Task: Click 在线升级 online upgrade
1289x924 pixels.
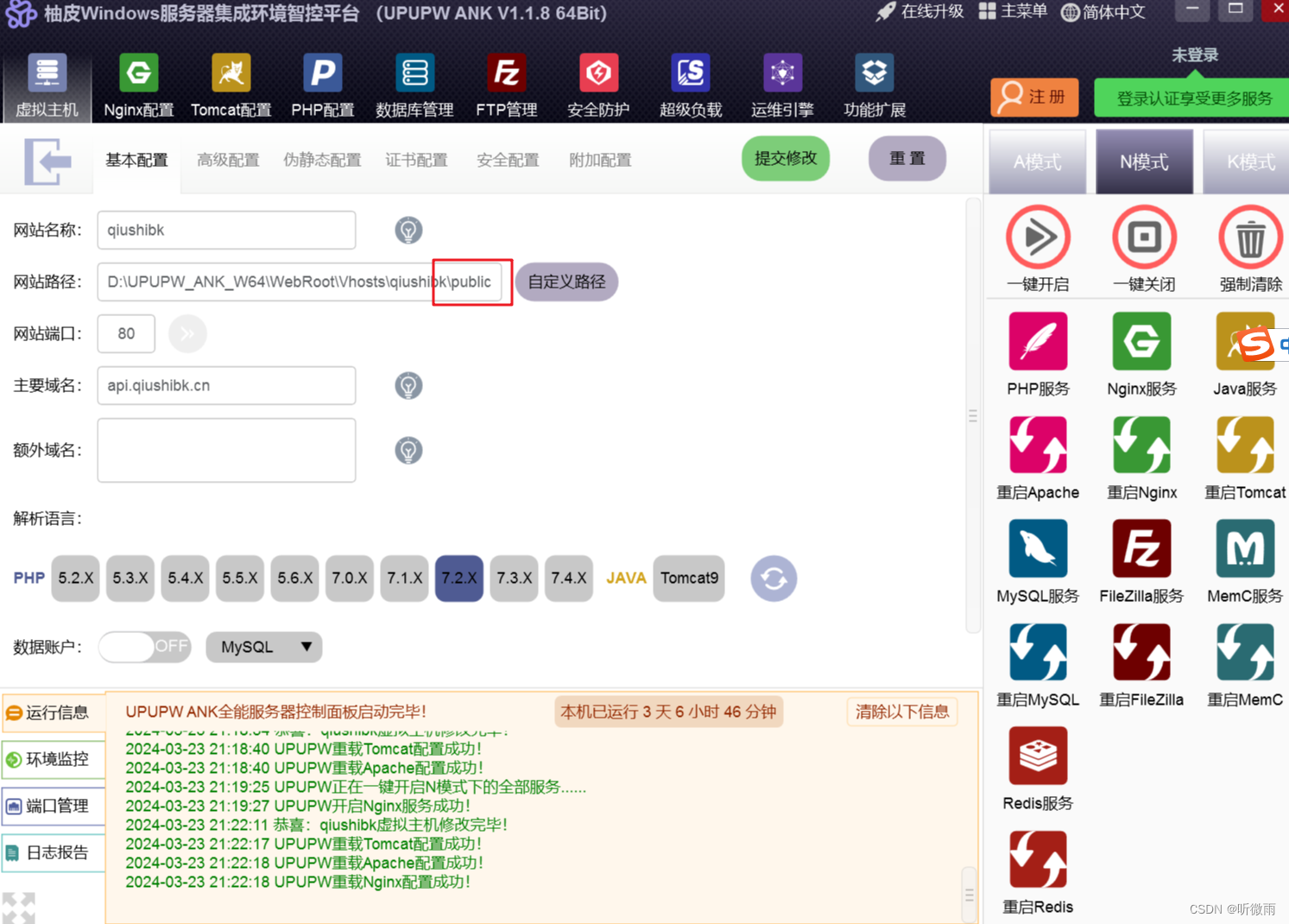Action: tap(919, 12)
